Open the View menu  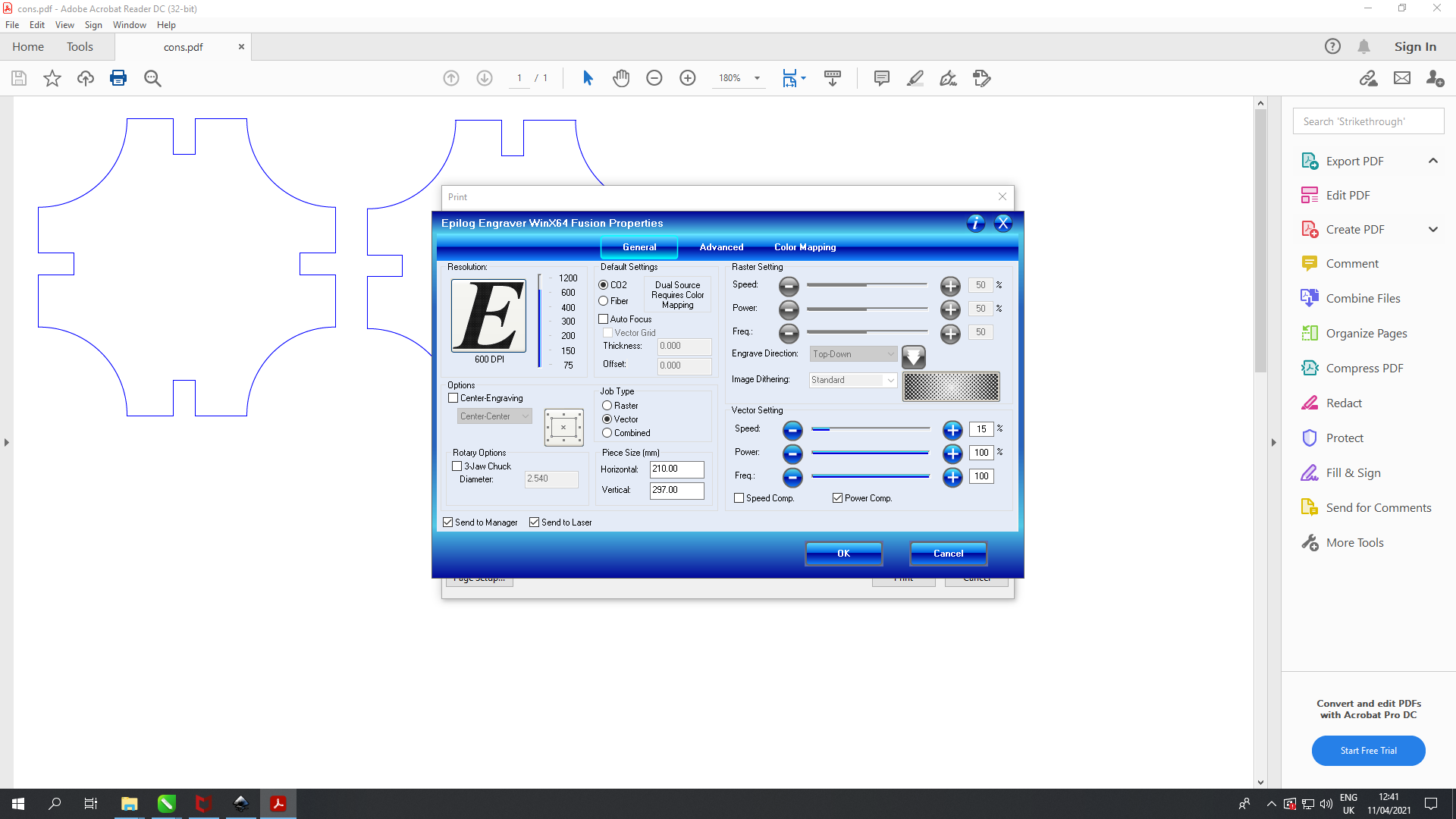pyautogui.click(x=64, y=25)
